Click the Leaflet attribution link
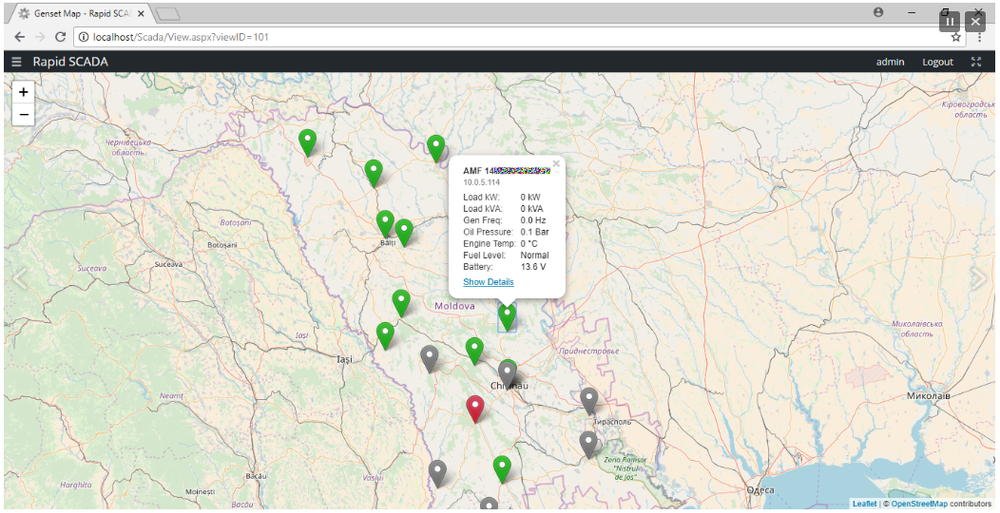Screen dimensions: 1000x513 864,504
